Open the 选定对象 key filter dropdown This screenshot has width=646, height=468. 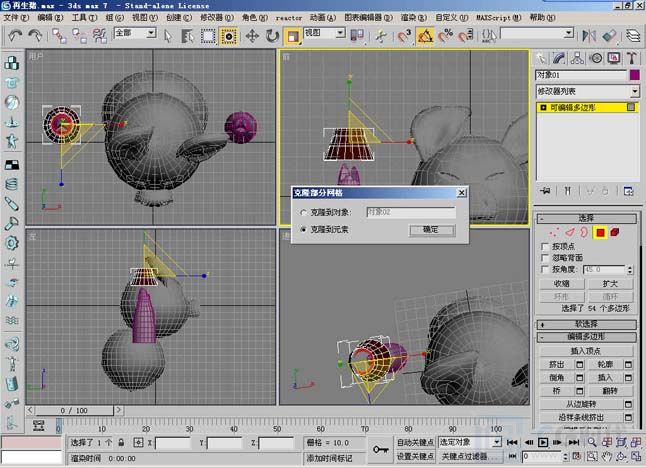tap(497, 442)
